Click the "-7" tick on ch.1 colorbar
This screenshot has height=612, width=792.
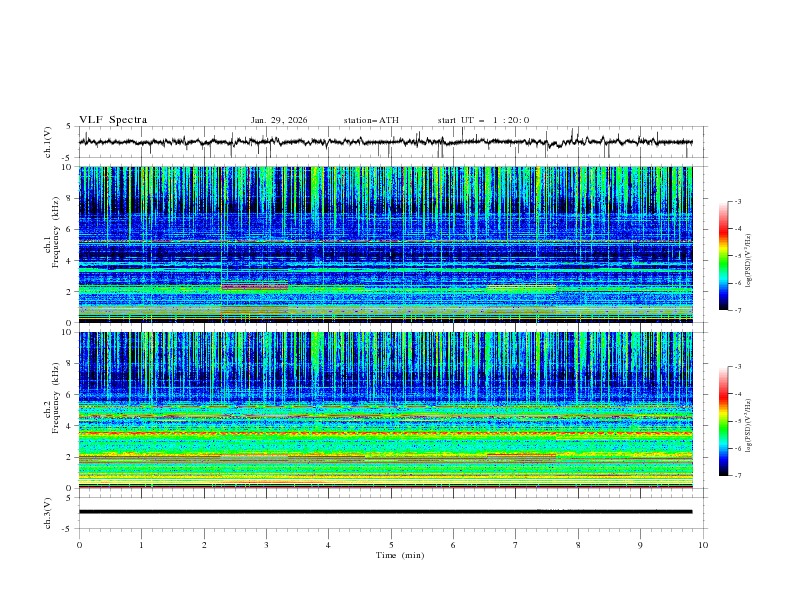(738, 310)
